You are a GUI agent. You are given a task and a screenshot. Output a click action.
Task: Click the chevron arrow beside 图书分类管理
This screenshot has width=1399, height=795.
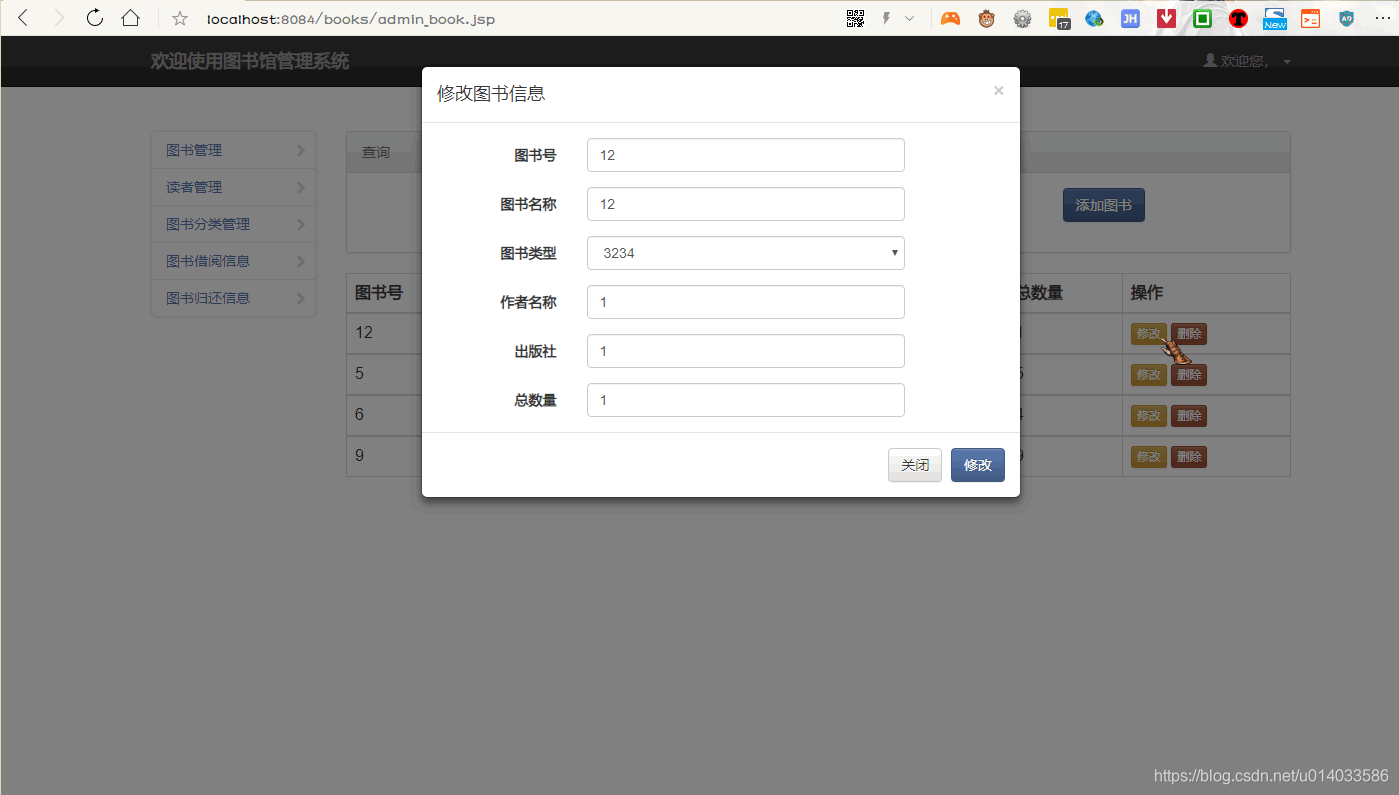point(301,225)
